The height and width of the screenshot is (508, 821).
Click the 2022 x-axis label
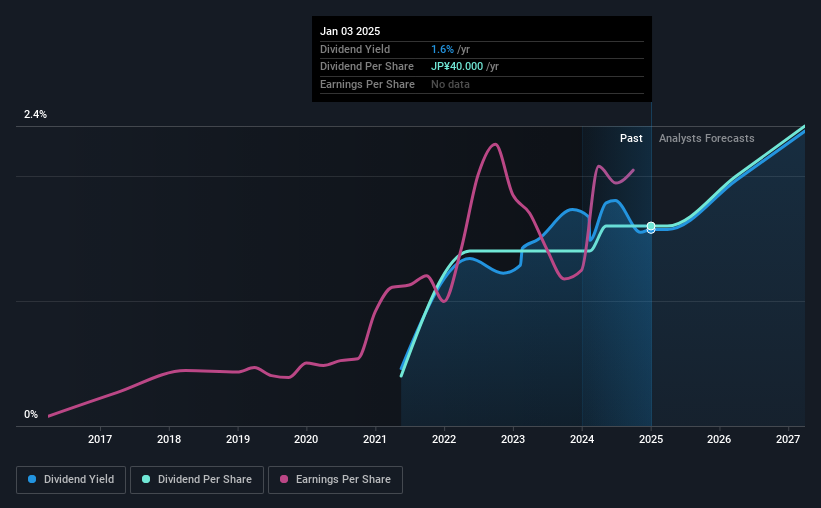[444, 439]
